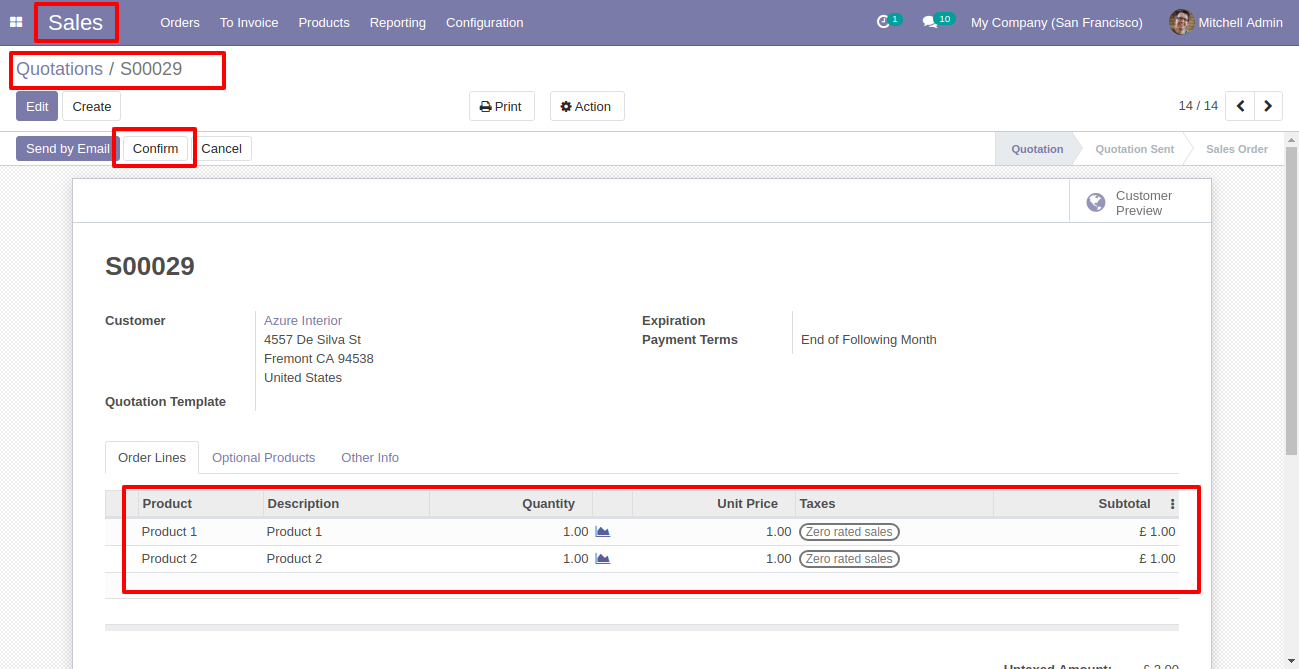Open column options kebab icon in table header
Image resolution: width=1299 pixels, height=669 pixels.
pos(1172,504)
